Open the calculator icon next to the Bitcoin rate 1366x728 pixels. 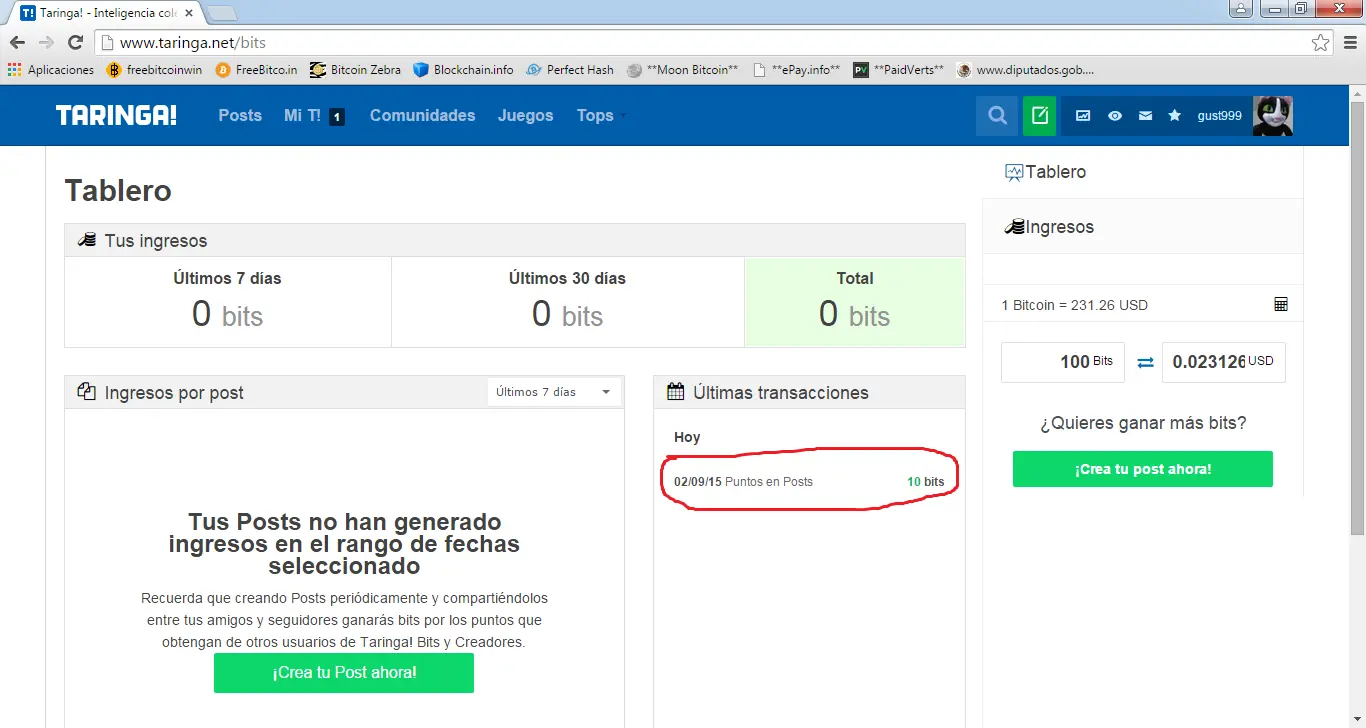tap(1281, 305)
